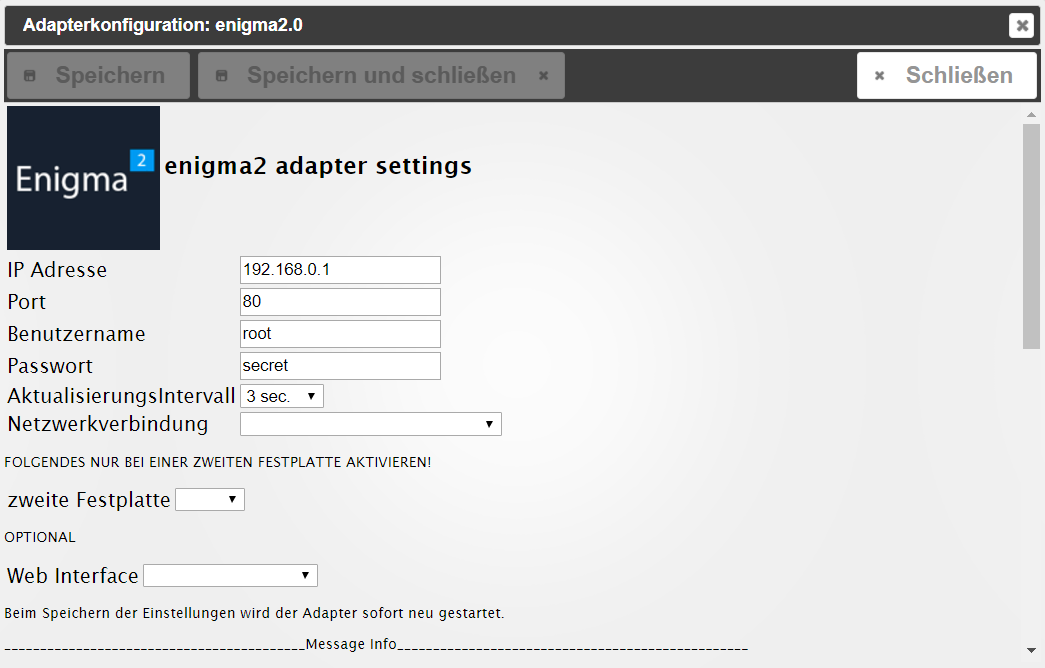
Task: Click the Enigma2 logo image
Action: (x=83, y=178)
